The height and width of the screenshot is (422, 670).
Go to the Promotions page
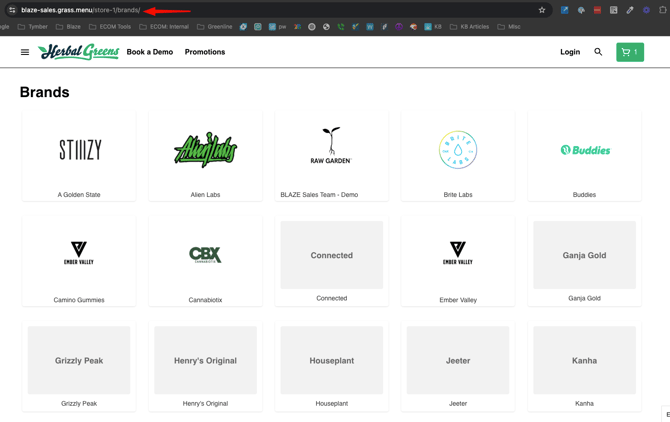pos(205,52)
